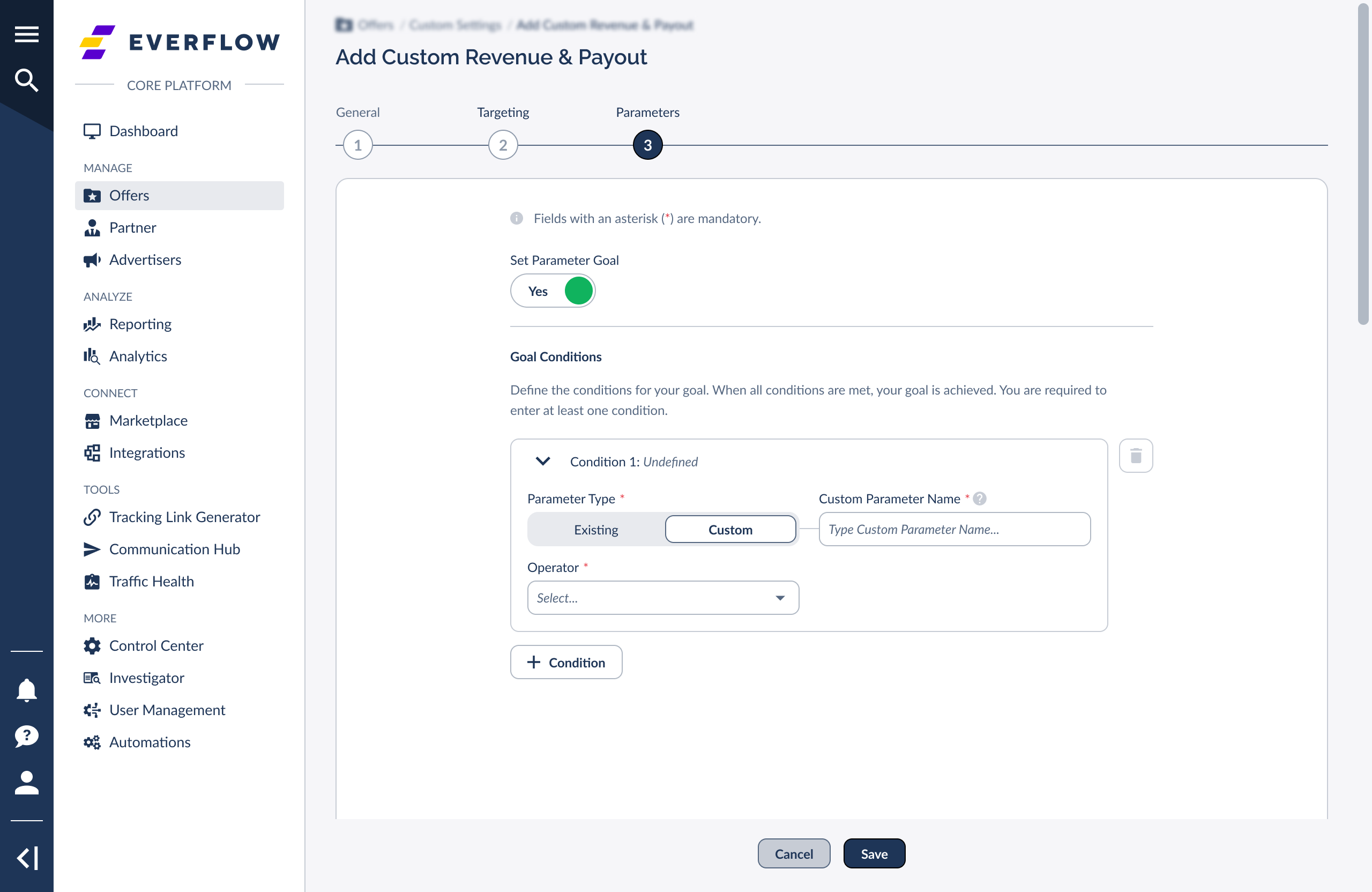Viewport: 1372px width, 892px height.
Task: Open the Marketplace section
Action: click(149, 420)
